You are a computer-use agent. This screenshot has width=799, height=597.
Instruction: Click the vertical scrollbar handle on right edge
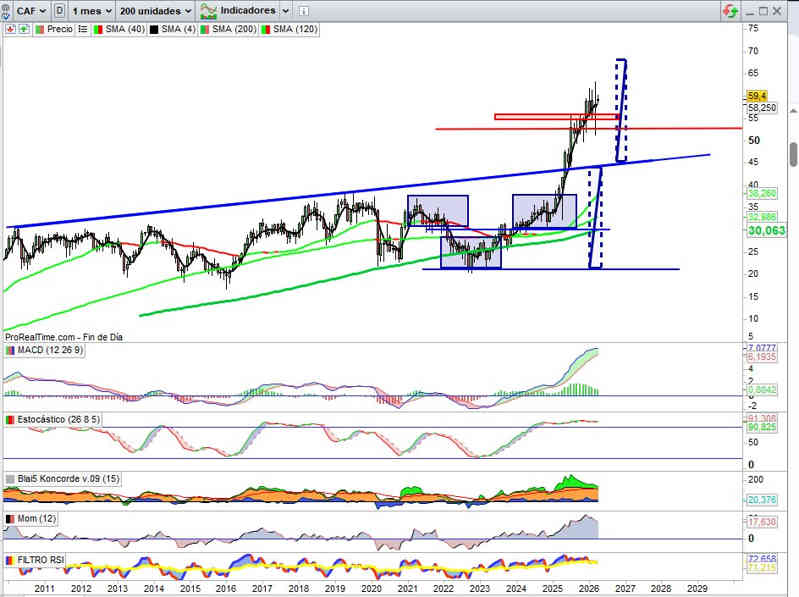point(793,154)
